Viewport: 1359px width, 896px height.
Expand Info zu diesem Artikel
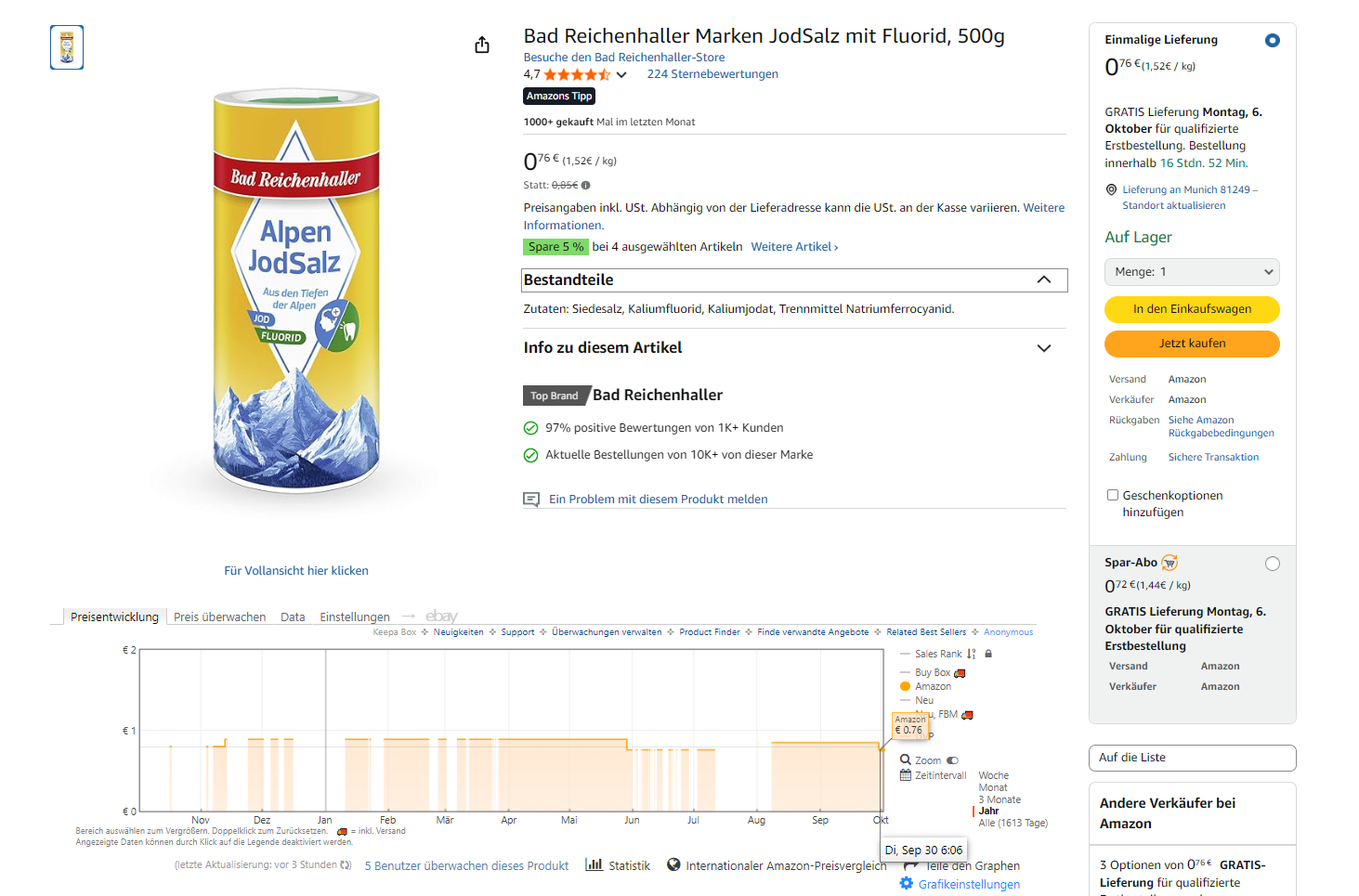click(1044, 348)
